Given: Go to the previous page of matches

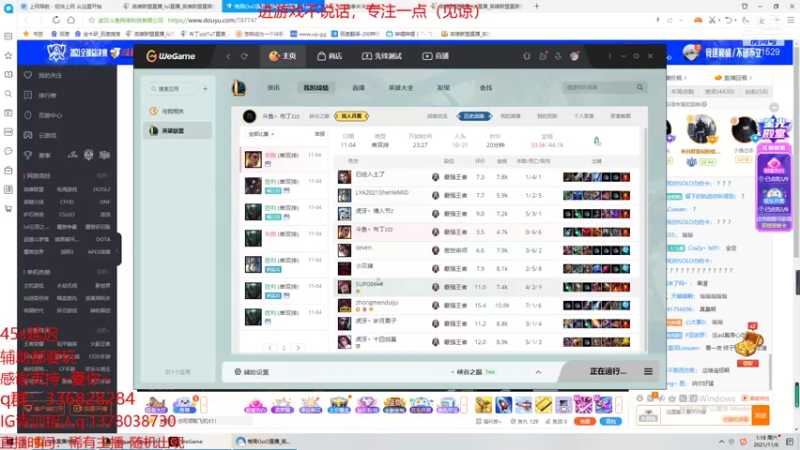Looking at the screenshot, I should (x=270, y=348).
